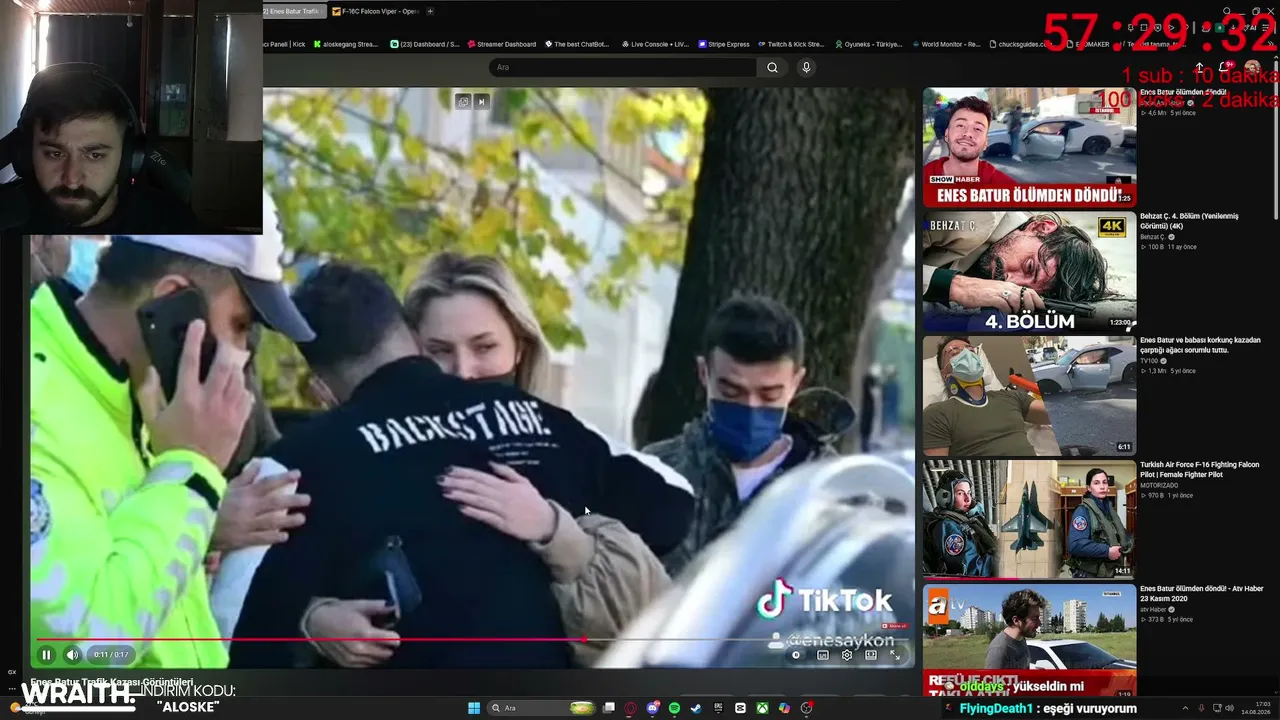Open Enes Batur ölümden döndü thumbnail
1280x720 pixels.
coord(1029,147)
